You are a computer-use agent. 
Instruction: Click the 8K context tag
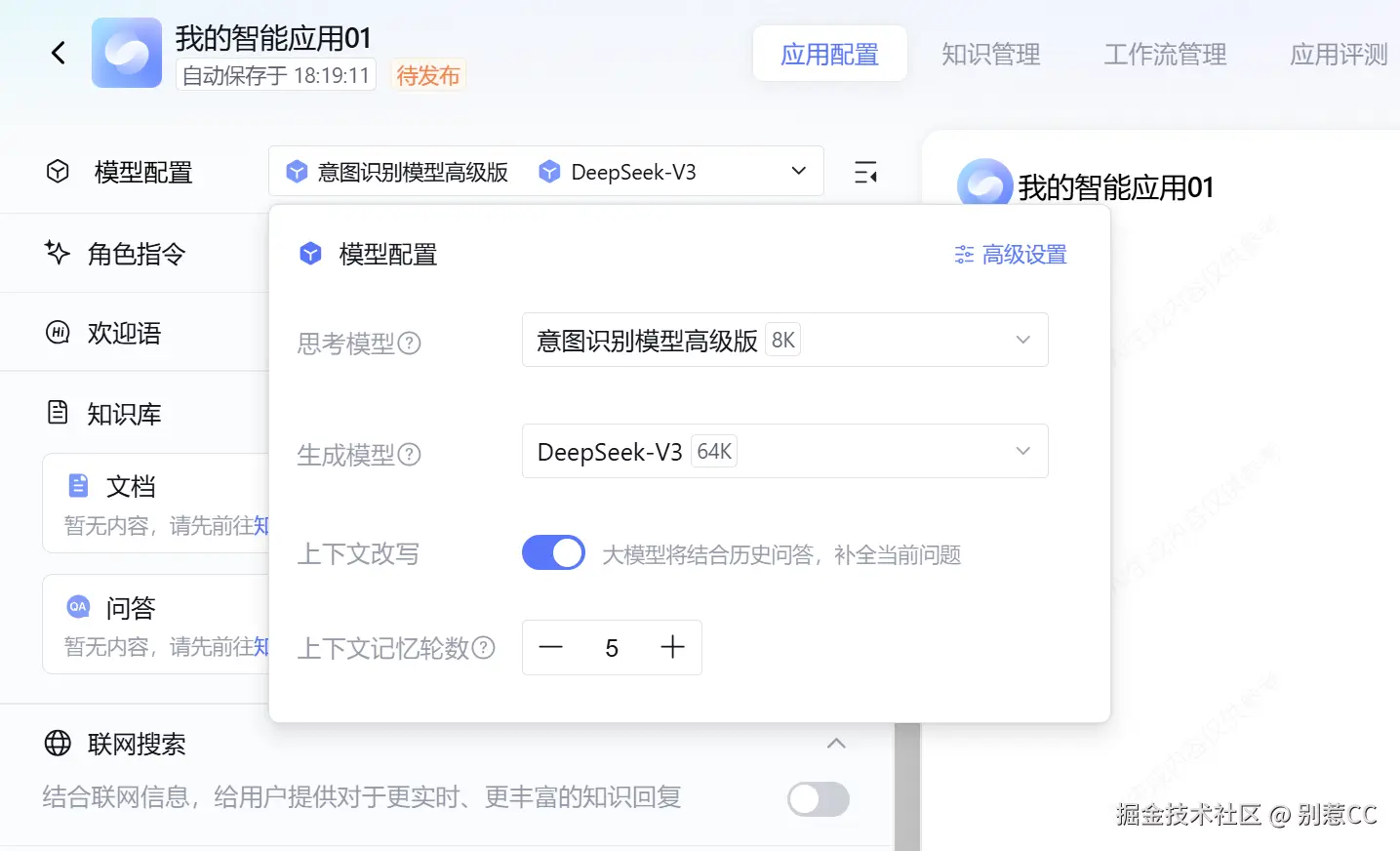tap(782, 340)
